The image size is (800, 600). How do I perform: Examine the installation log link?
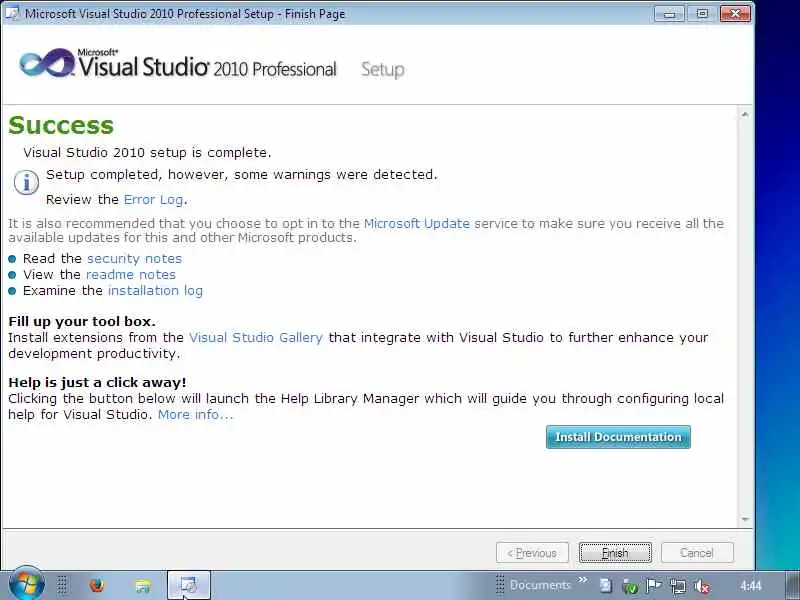(x=155, y=290)
